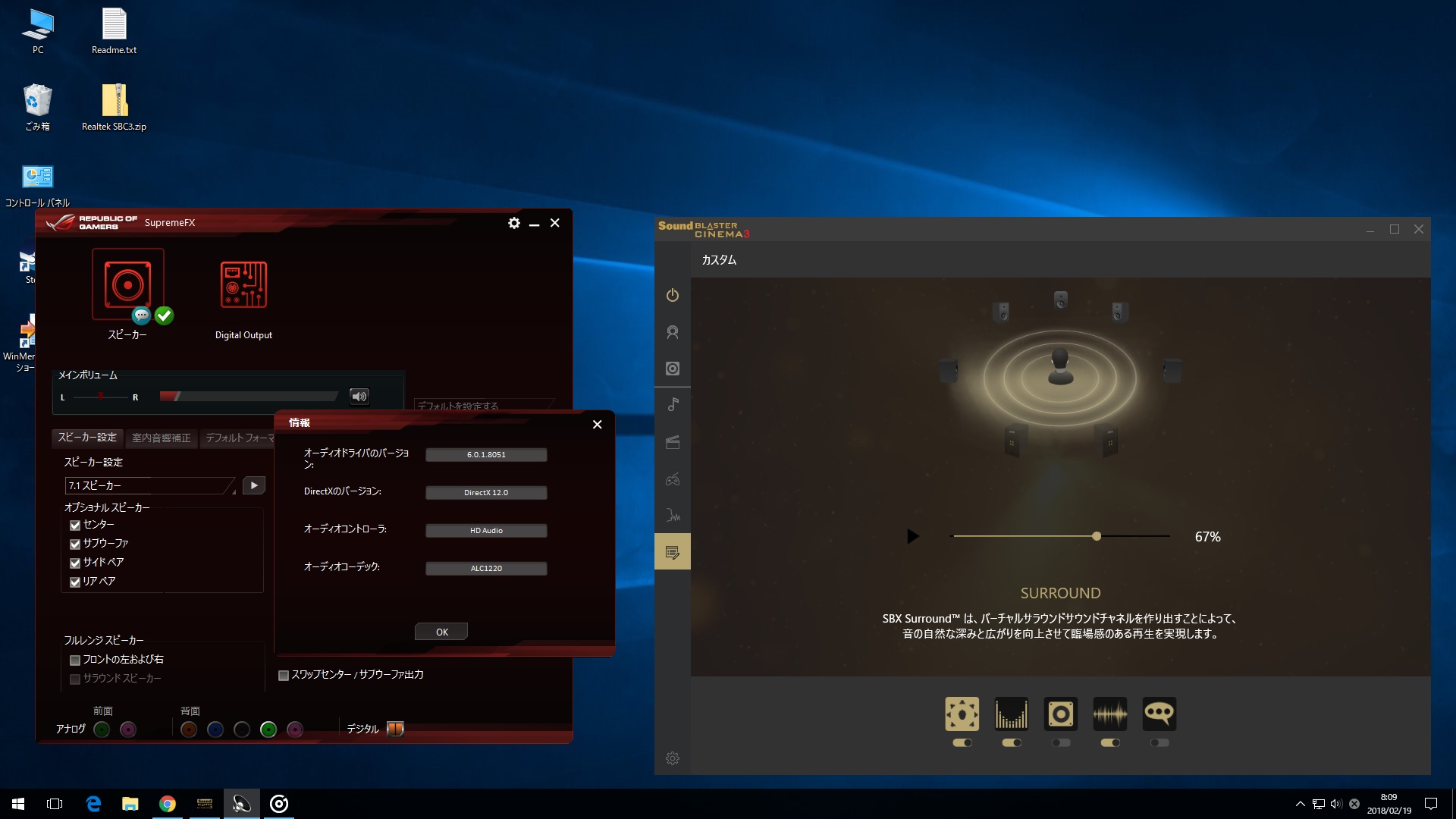Click the DirectX 12.0 version field
This screenshot has width=1456, height=819.
pyautogui.click(x=486, y=493)
